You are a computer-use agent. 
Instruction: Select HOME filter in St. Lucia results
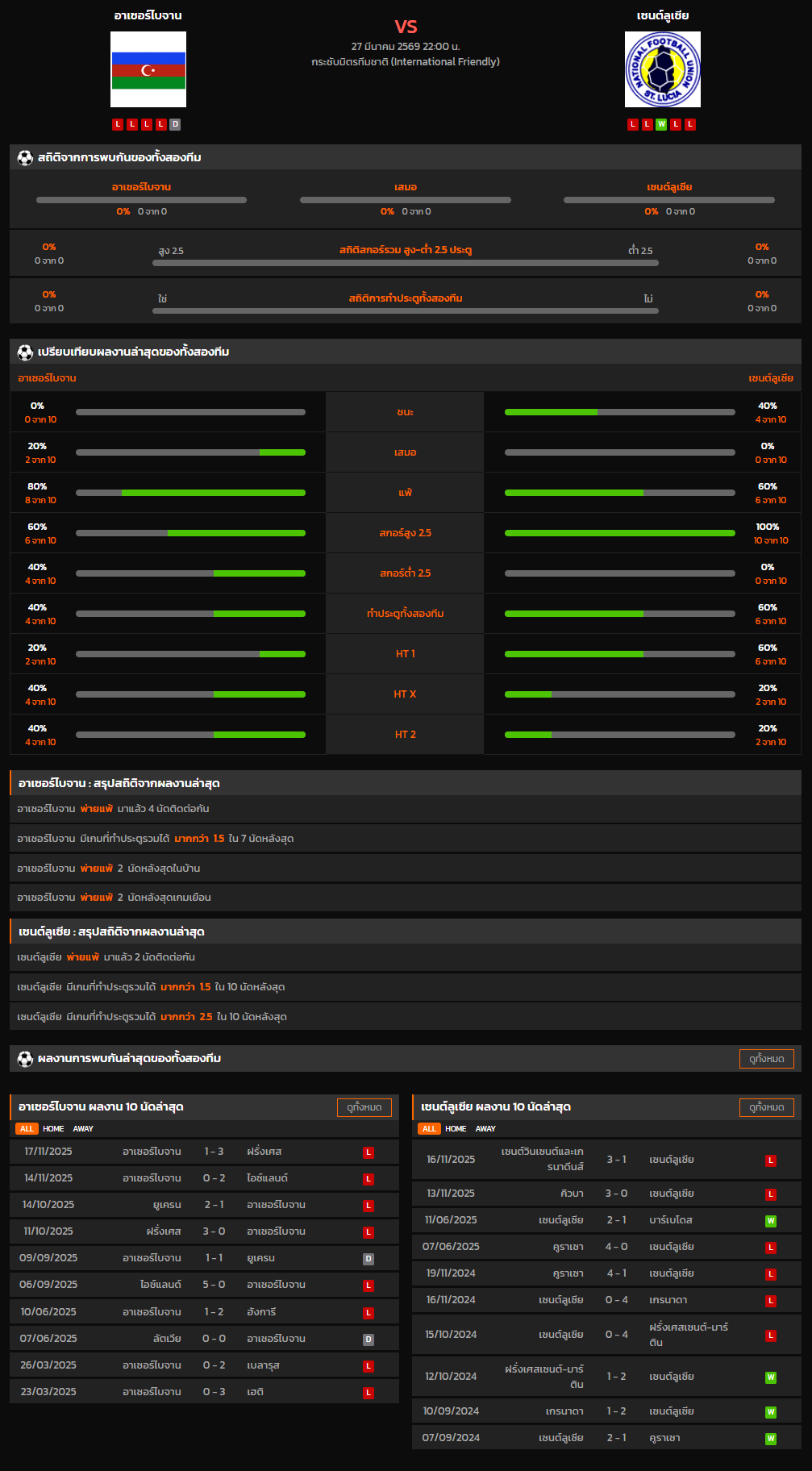click(x=456, y=1129)
